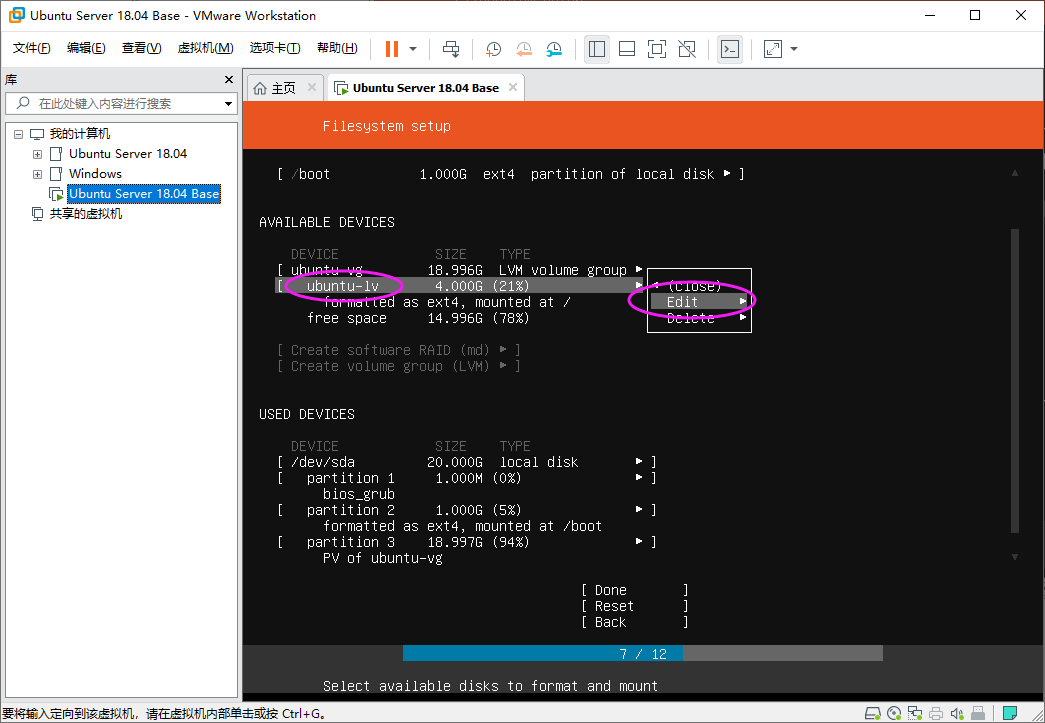
Task: Select the partition 3 18.997G row
Action: 467,542
